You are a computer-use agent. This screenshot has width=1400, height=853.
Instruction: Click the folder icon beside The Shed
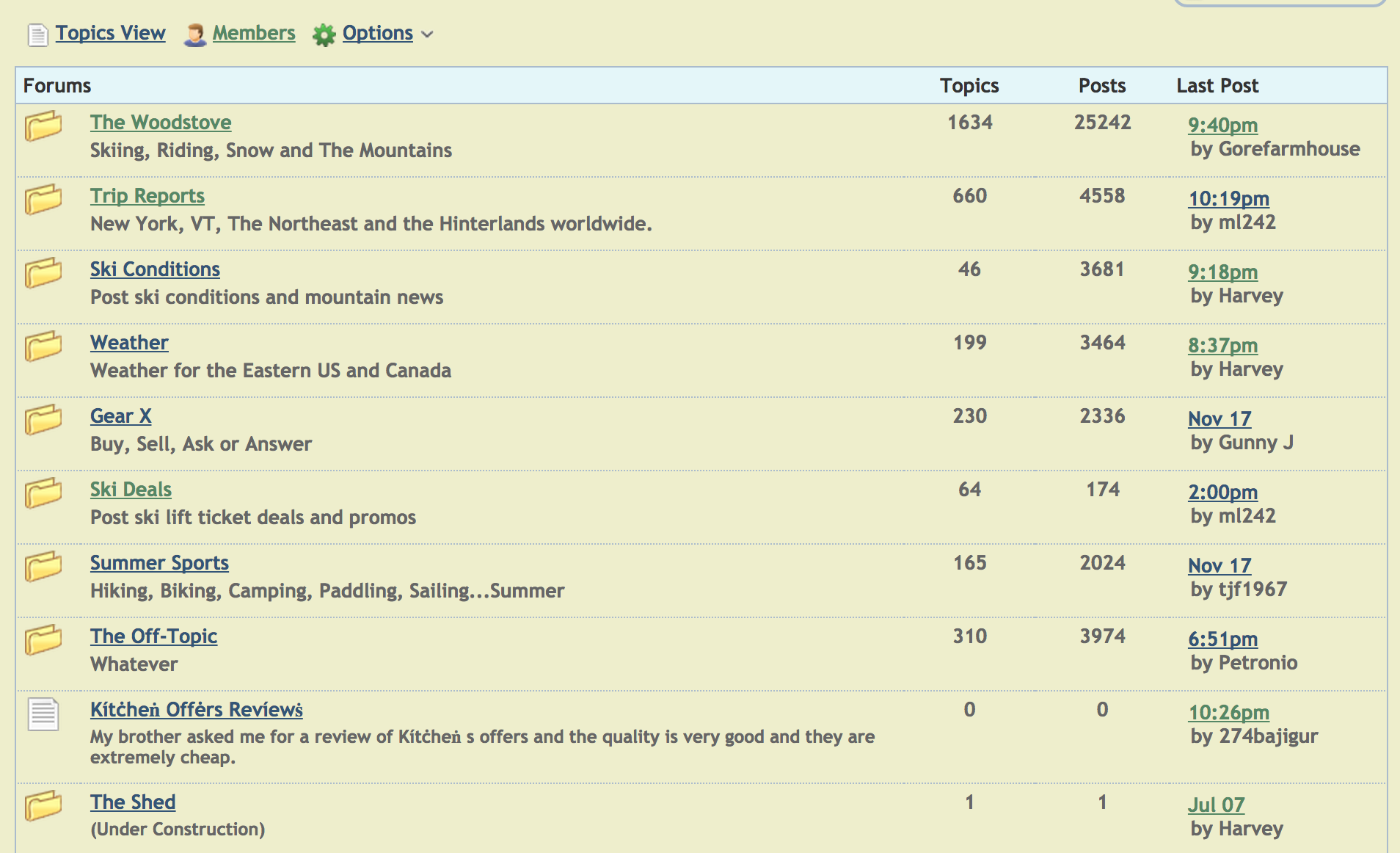tap(43, 805)
